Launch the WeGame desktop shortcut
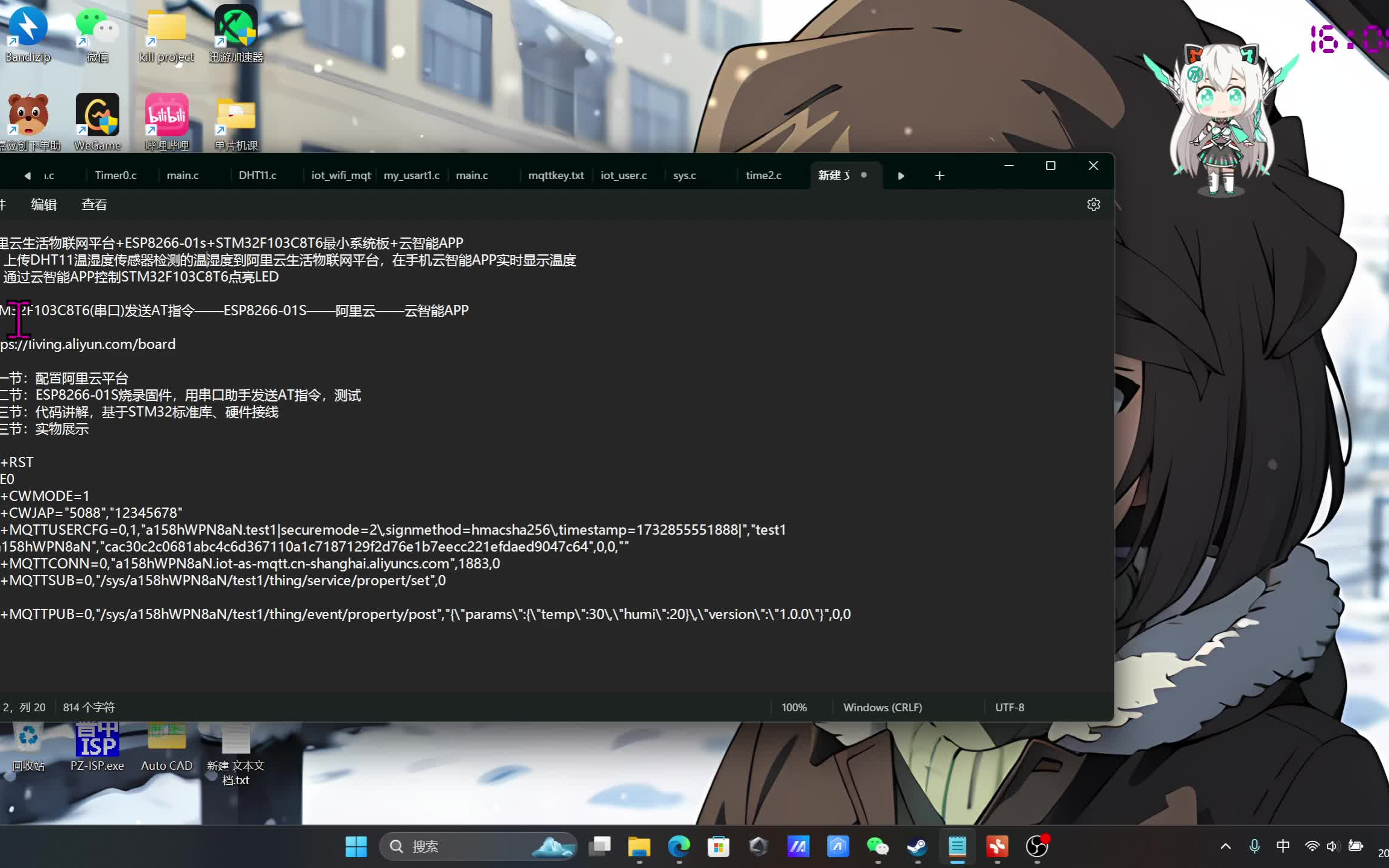The image size is (1389, 868). tap(97, 122)
